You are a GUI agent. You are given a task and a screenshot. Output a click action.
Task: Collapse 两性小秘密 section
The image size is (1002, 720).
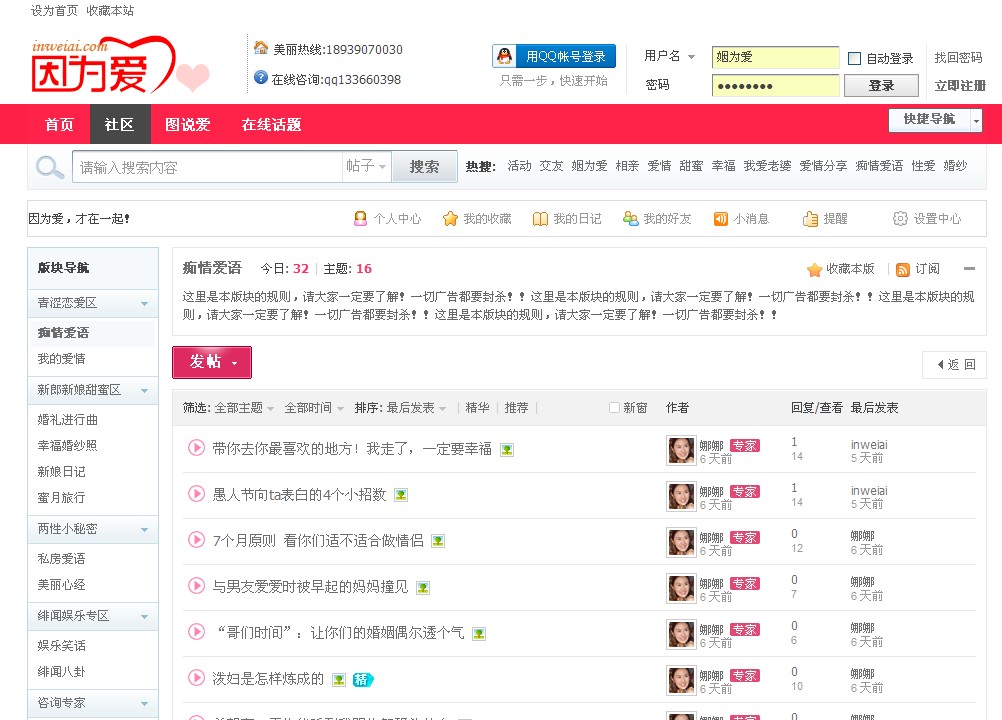(144, 530)
